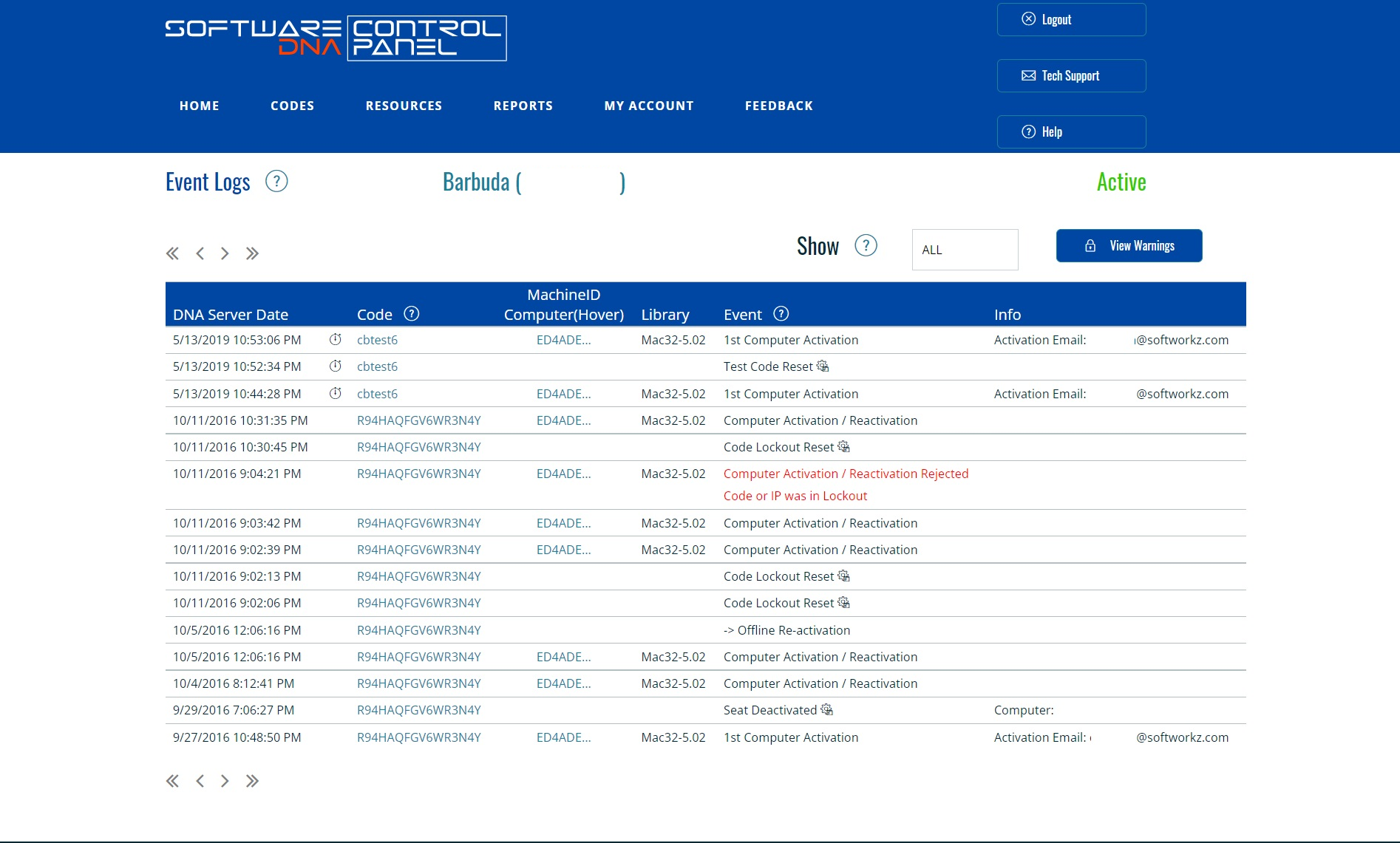1400x843 pixels.
Task: Open help icon next to Event Logs
Action: (276, 181)
